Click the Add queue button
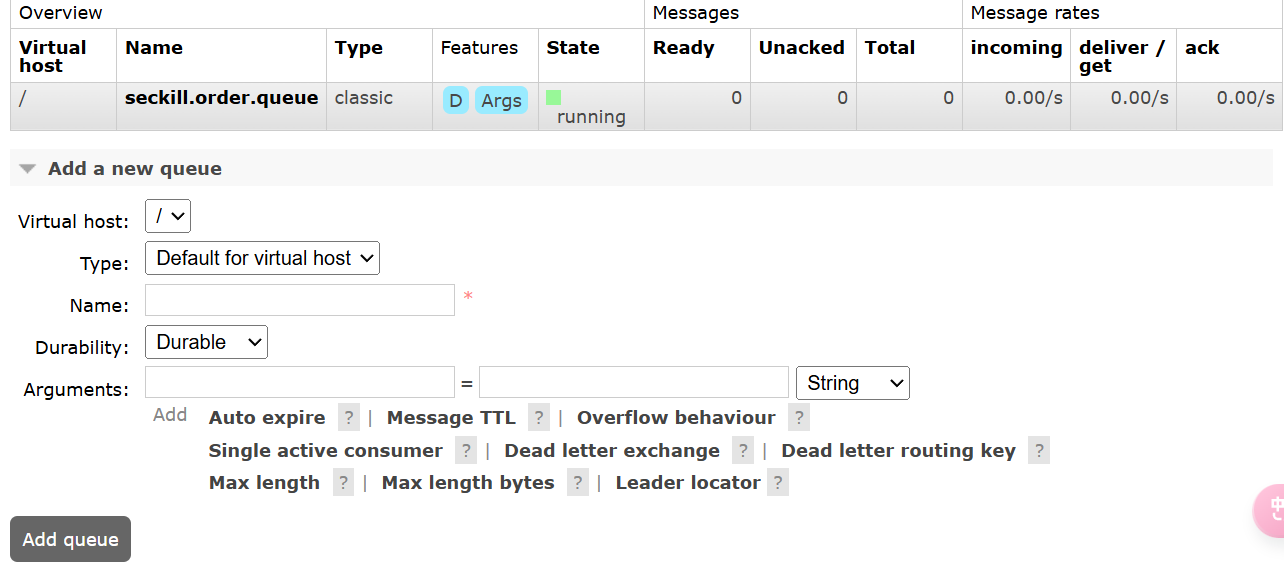 pyautogui.click(x=70, y=539)
